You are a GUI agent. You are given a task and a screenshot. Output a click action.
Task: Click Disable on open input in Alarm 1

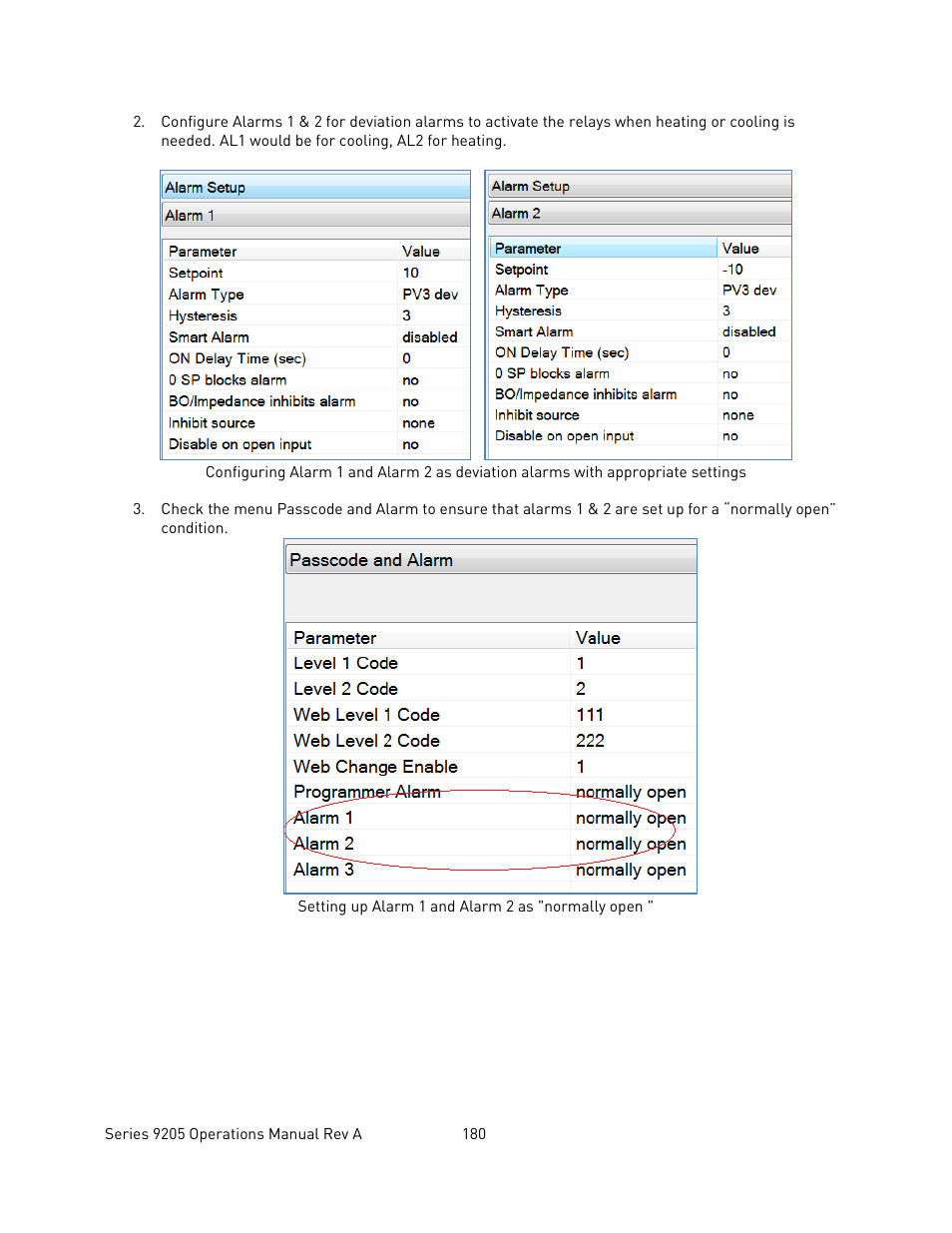[239, 444]
